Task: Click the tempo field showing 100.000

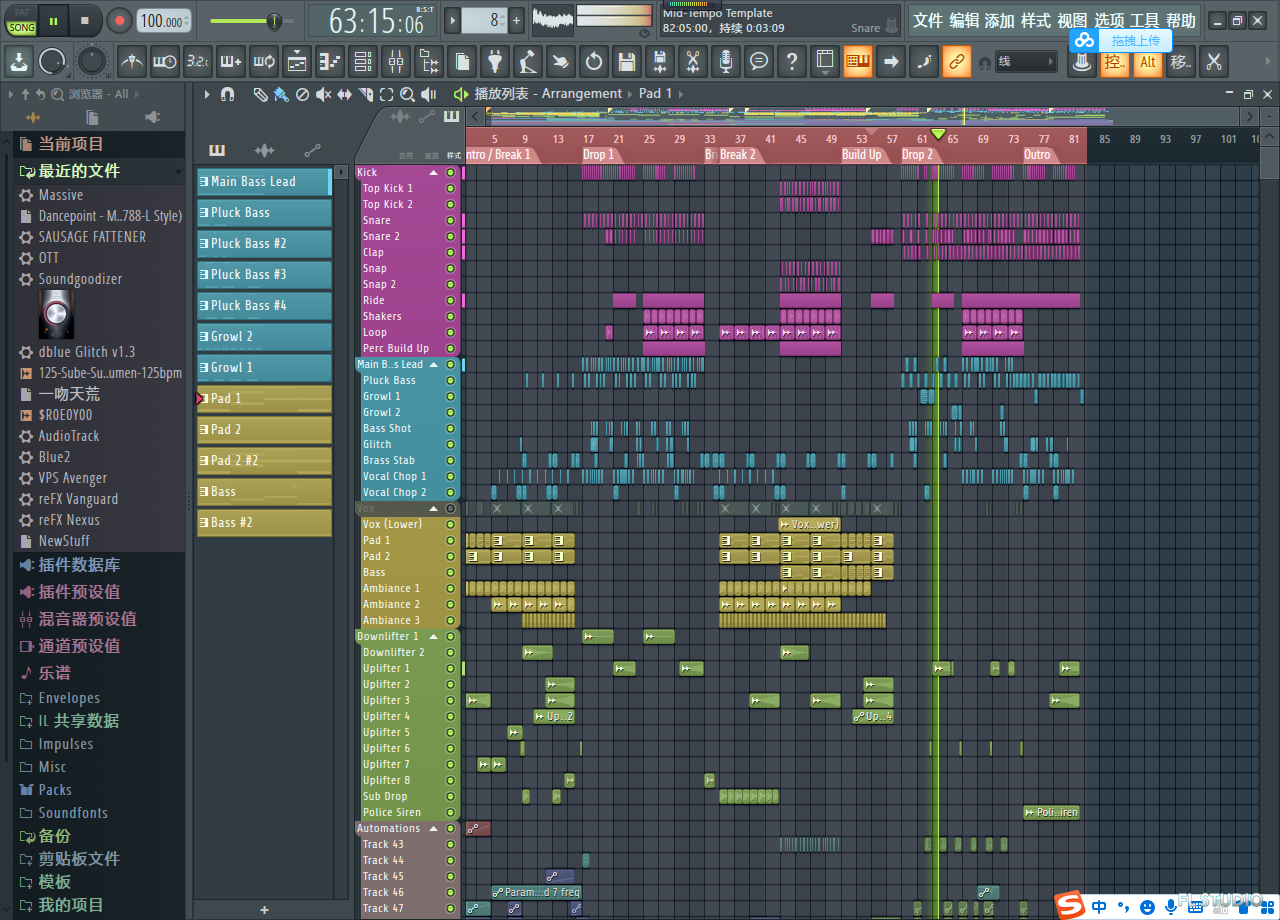Action: [162, 21]
